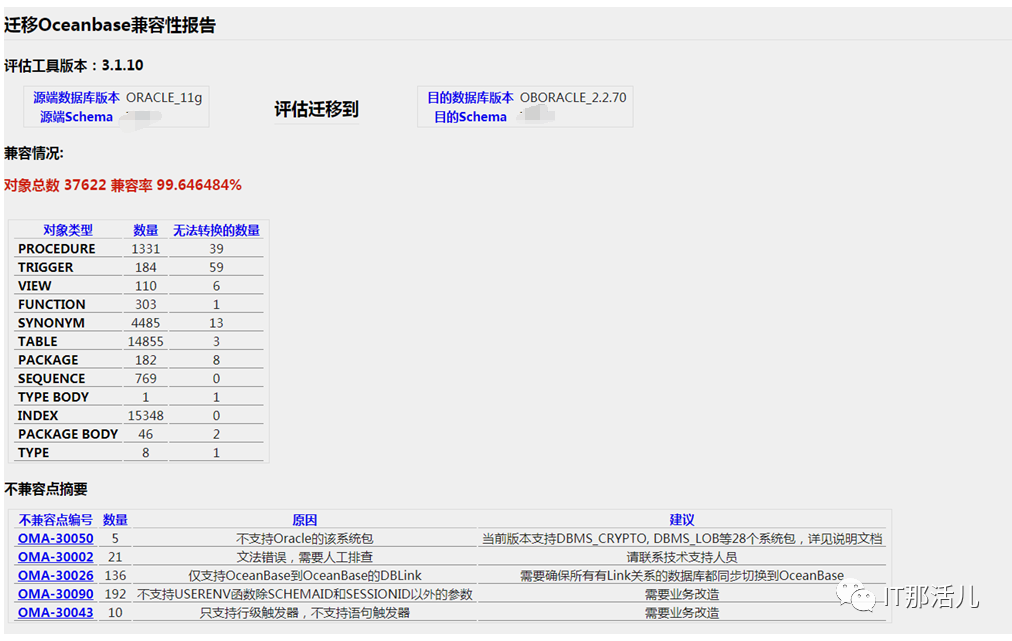Click the SYNONYM unconvertible count 13
Screen dimensions: 1012x641
tap(216, 323)
